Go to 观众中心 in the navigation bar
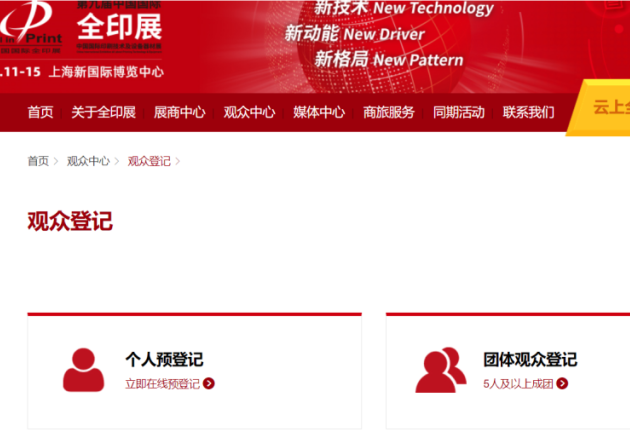 tap(249, 112)
